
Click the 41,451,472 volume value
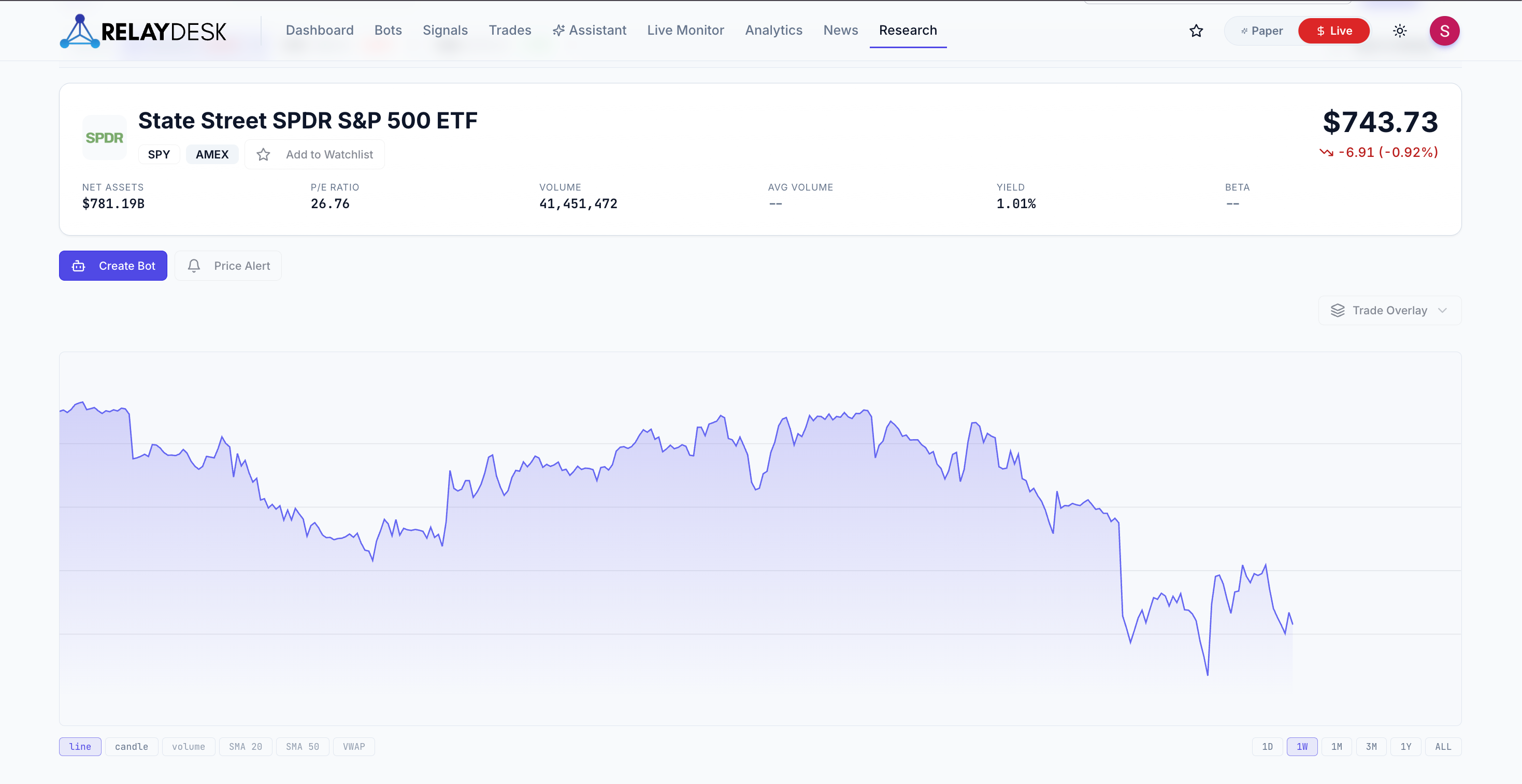579,204
